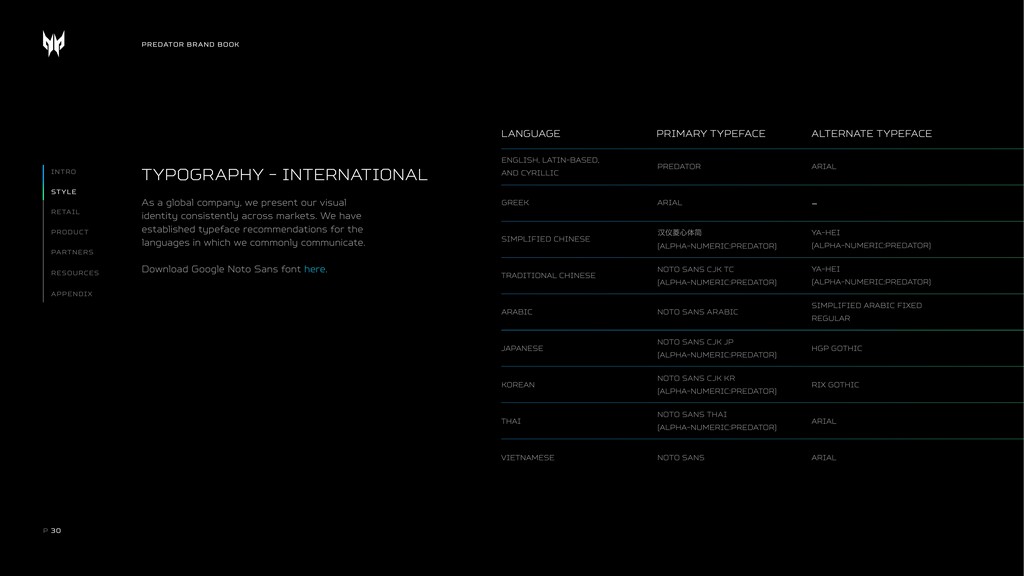The height and width of the screenshot is (576, 1024).
Task: Click the Primary Typeface column header
Action: (x=710, y=134)
